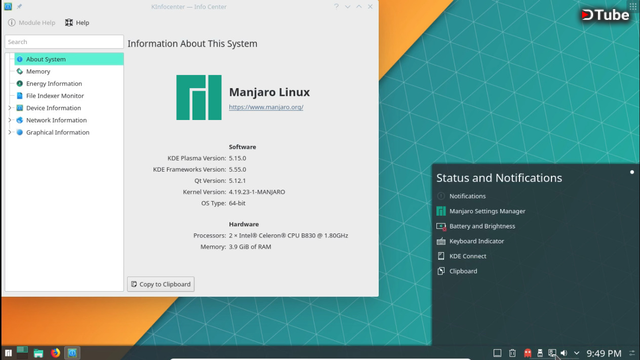Click the Copy to Clipboard button
The width and height of the screenshot is (640, 360).
[161, 284]
